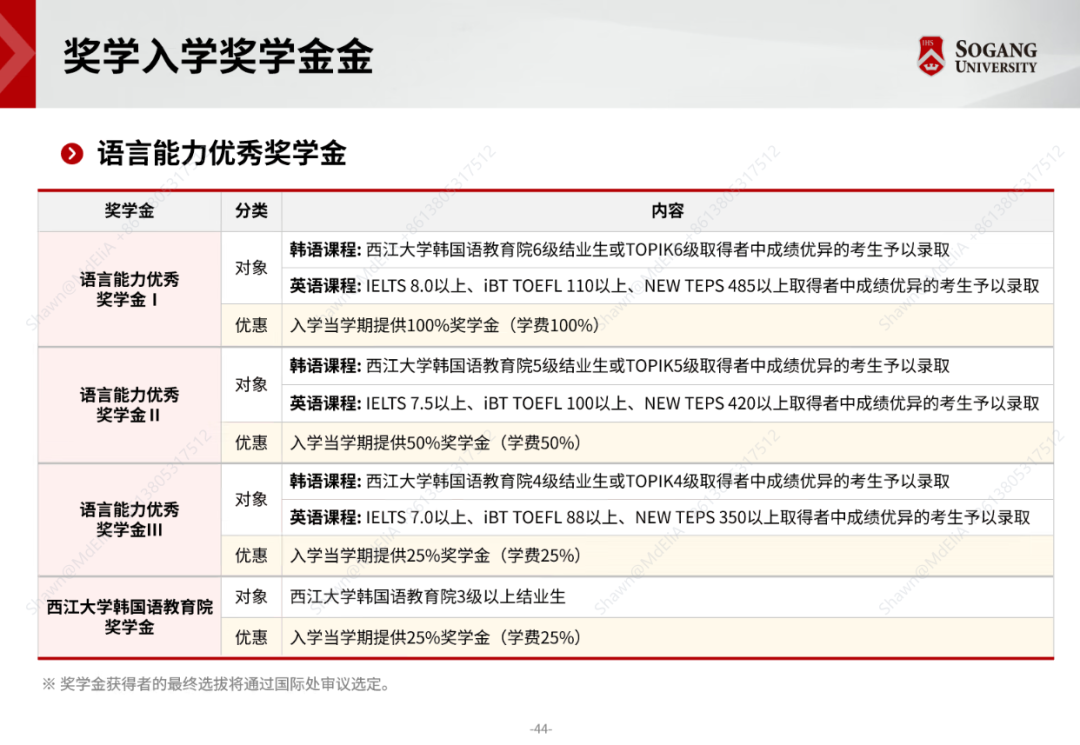Viewport: 1080px width, 745px height.
Task: Click the IELTS 7.5 English course row
Action: (x=664, y=403)
